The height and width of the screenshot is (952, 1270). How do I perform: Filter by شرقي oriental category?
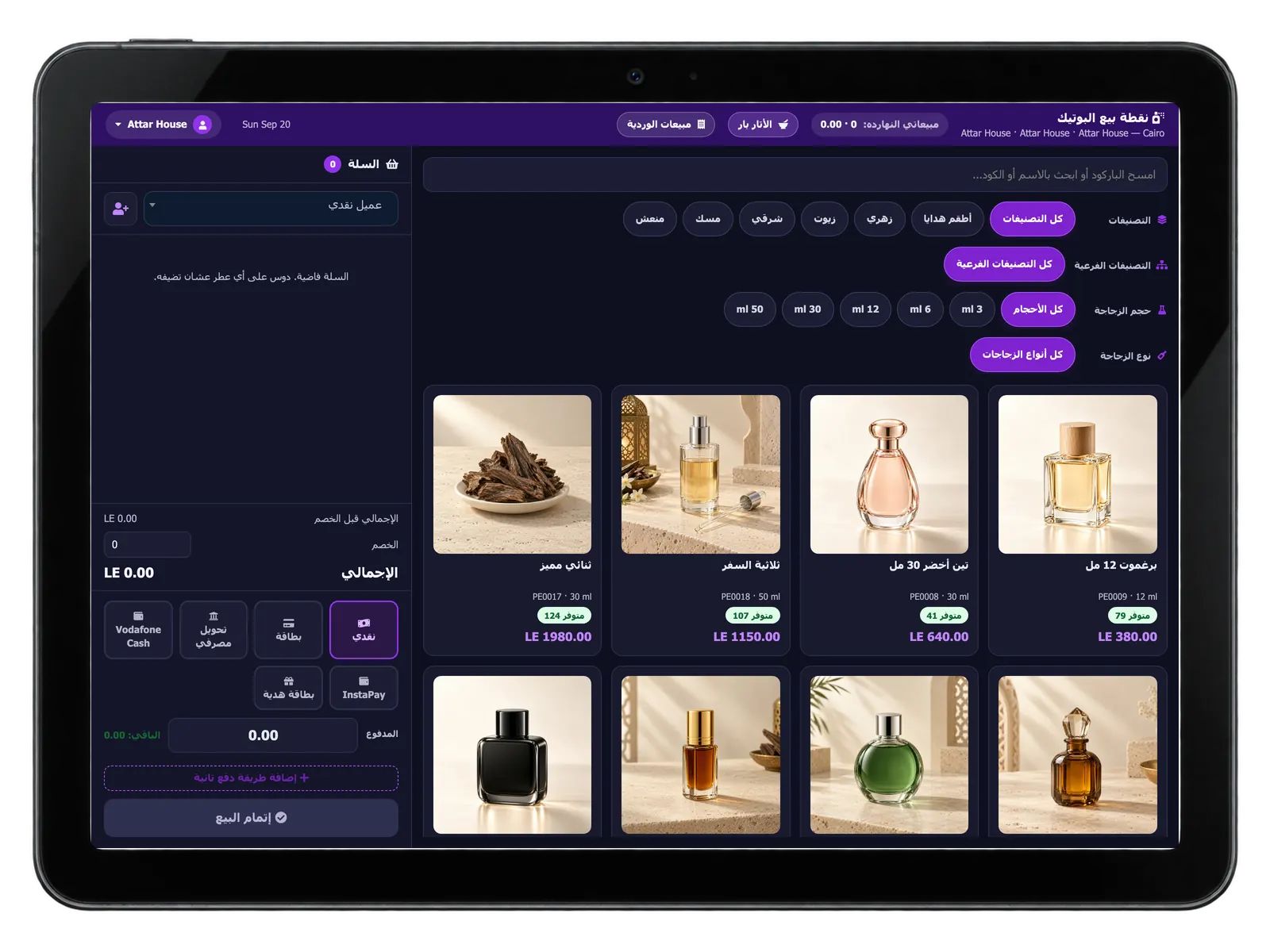click(x=767, y=219)
